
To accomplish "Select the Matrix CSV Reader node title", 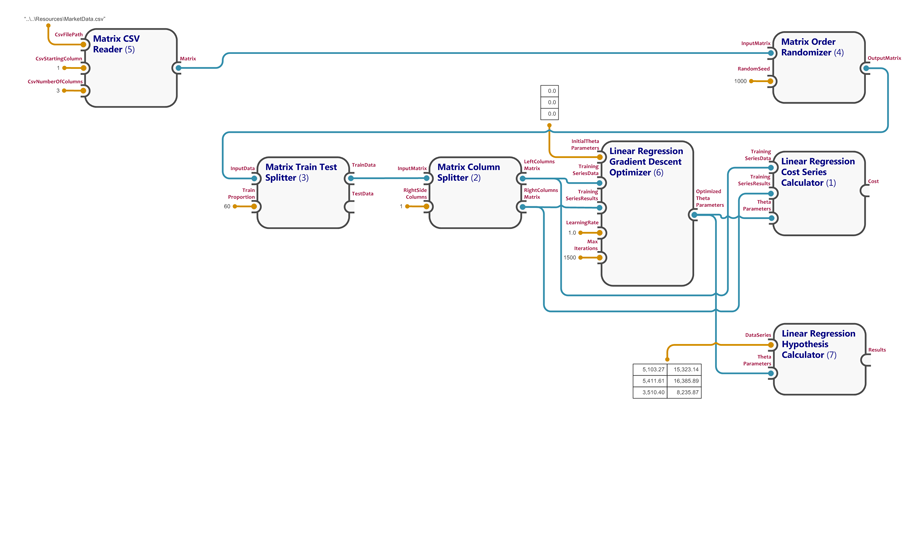I will pos(116,44).
